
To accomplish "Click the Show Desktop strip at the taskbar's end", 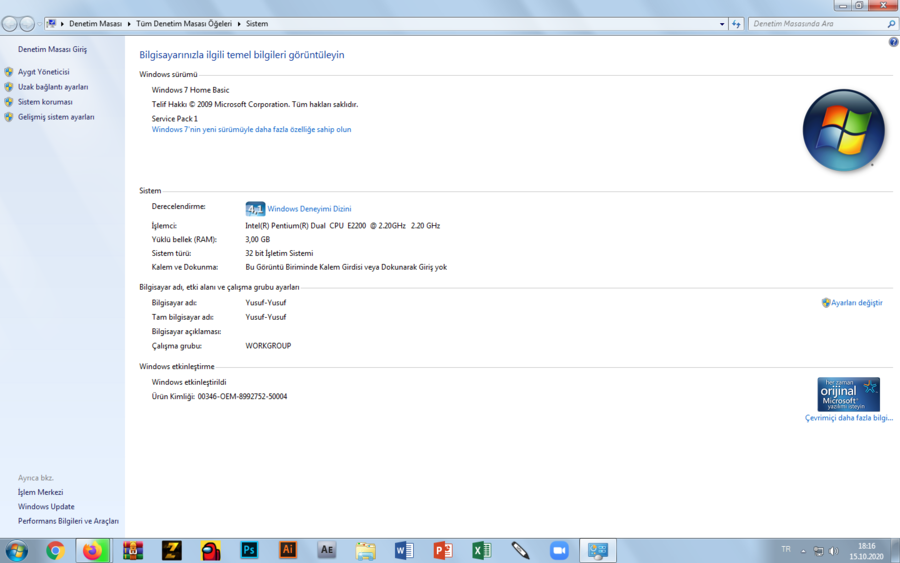I will [895, 551].
